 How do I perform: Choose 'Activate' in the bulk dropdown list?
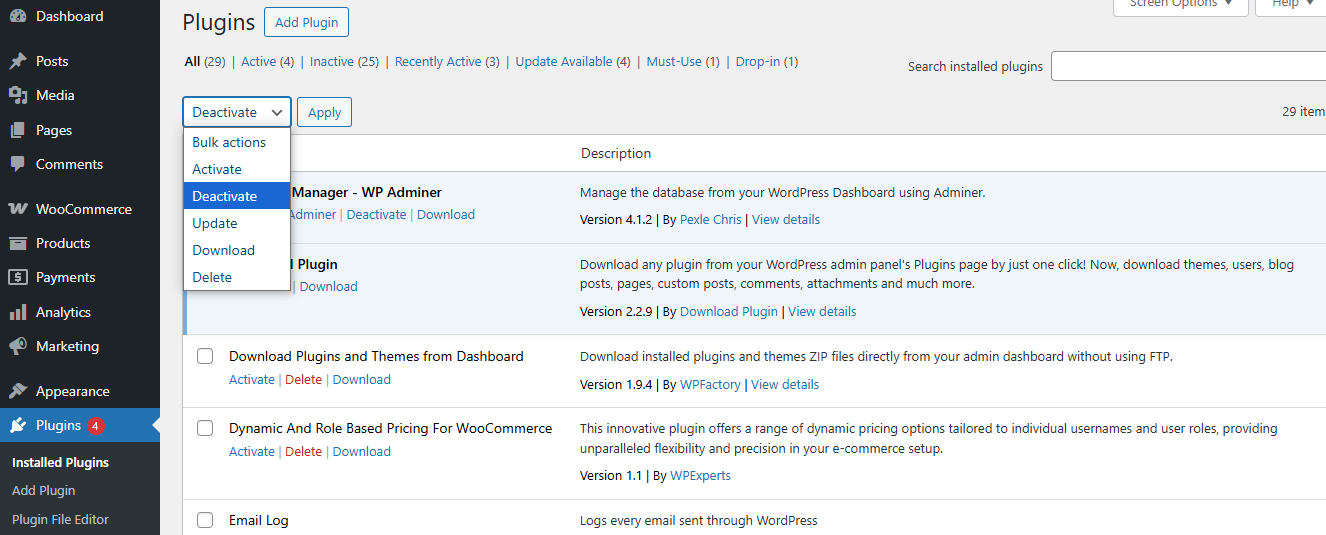pyautogui.click(x=237, y=169)
